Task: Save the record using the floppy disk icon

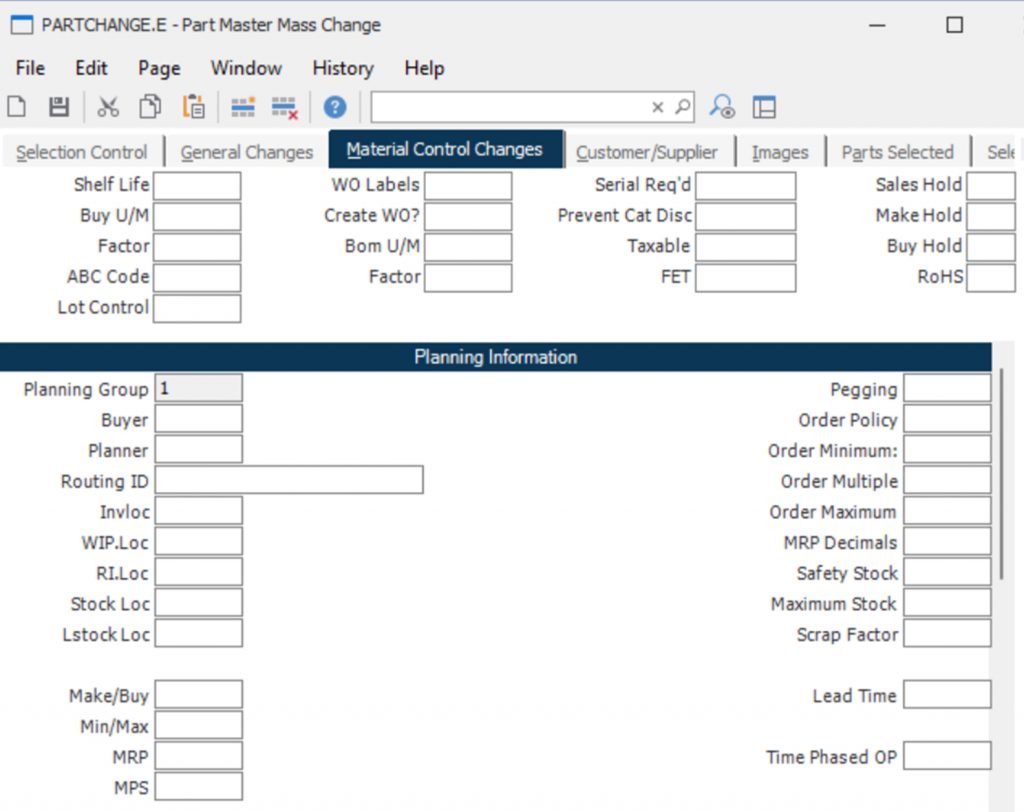Action: 59,106
